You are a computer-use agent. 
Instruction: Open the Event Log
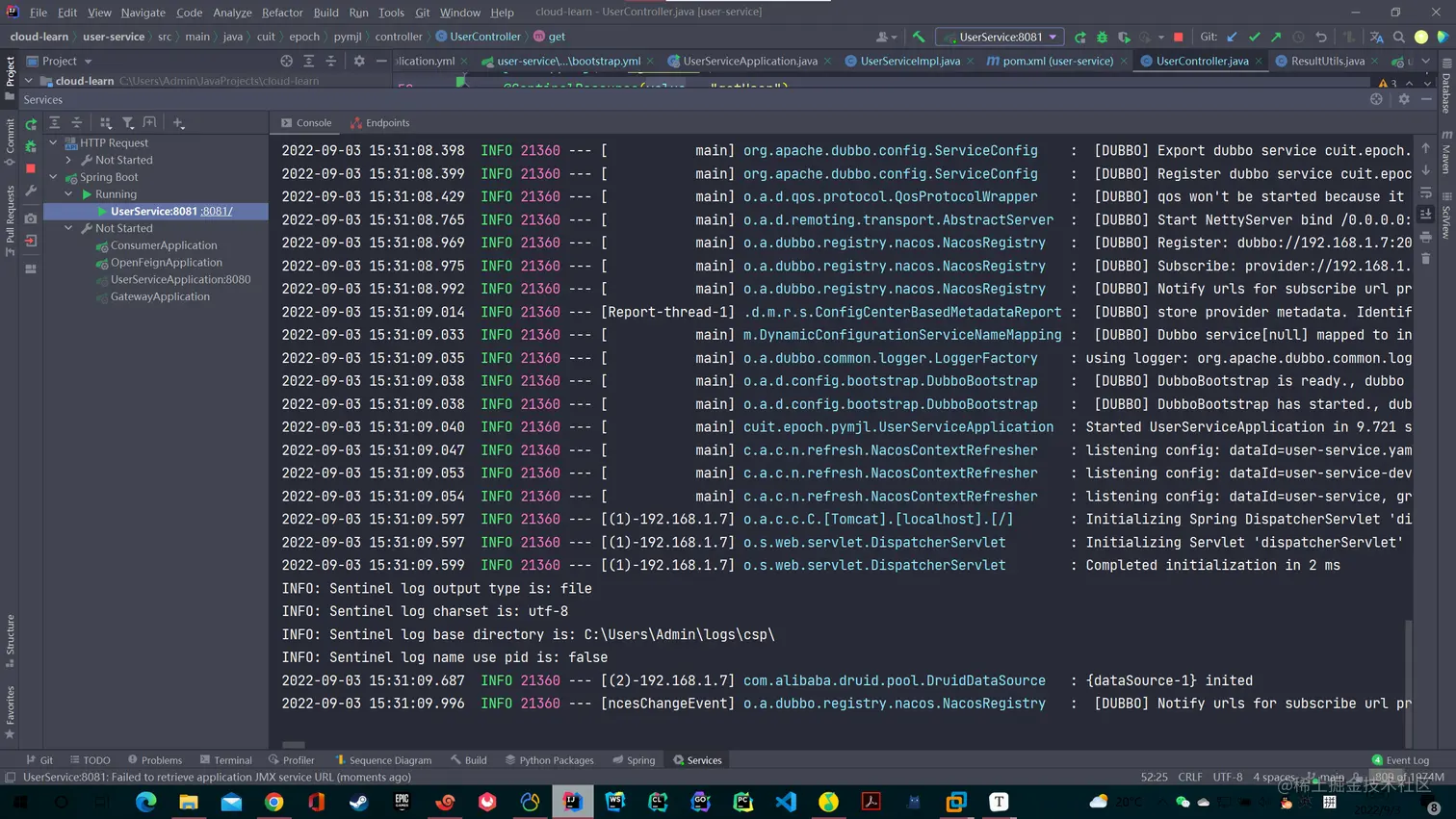(x=1400, y=760)
